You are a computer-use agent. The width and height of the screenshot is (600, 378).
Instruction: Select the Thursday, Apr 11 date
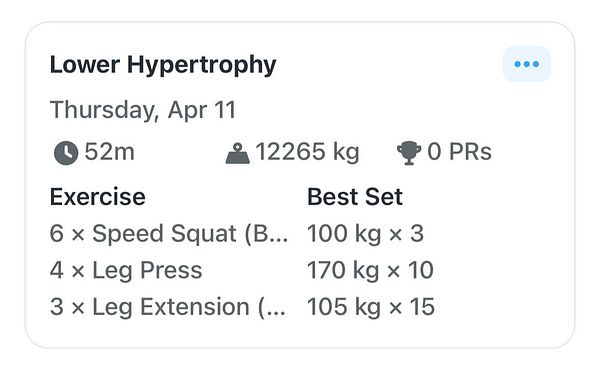(143, 110)
